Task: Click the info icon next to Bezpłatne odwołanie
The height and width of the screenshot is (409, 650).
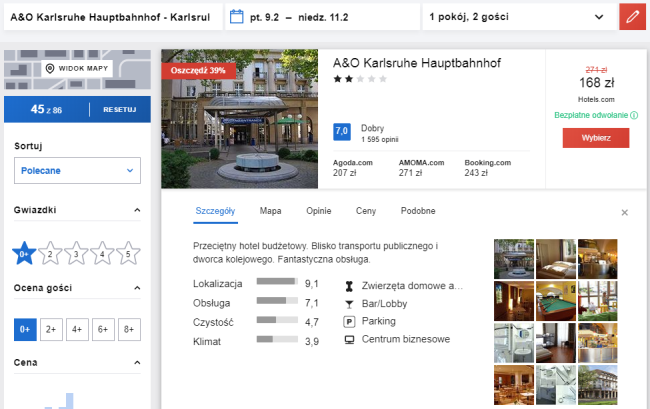Action: 634,115
